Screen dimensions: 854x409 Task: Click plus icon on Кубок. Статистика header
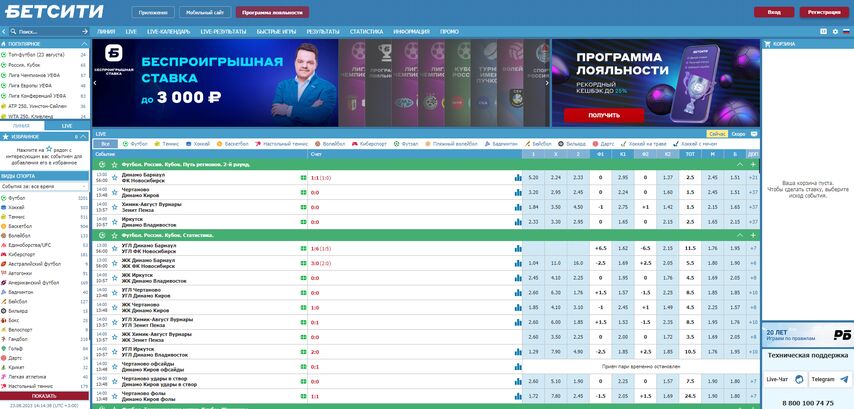[x=753, y=235]
